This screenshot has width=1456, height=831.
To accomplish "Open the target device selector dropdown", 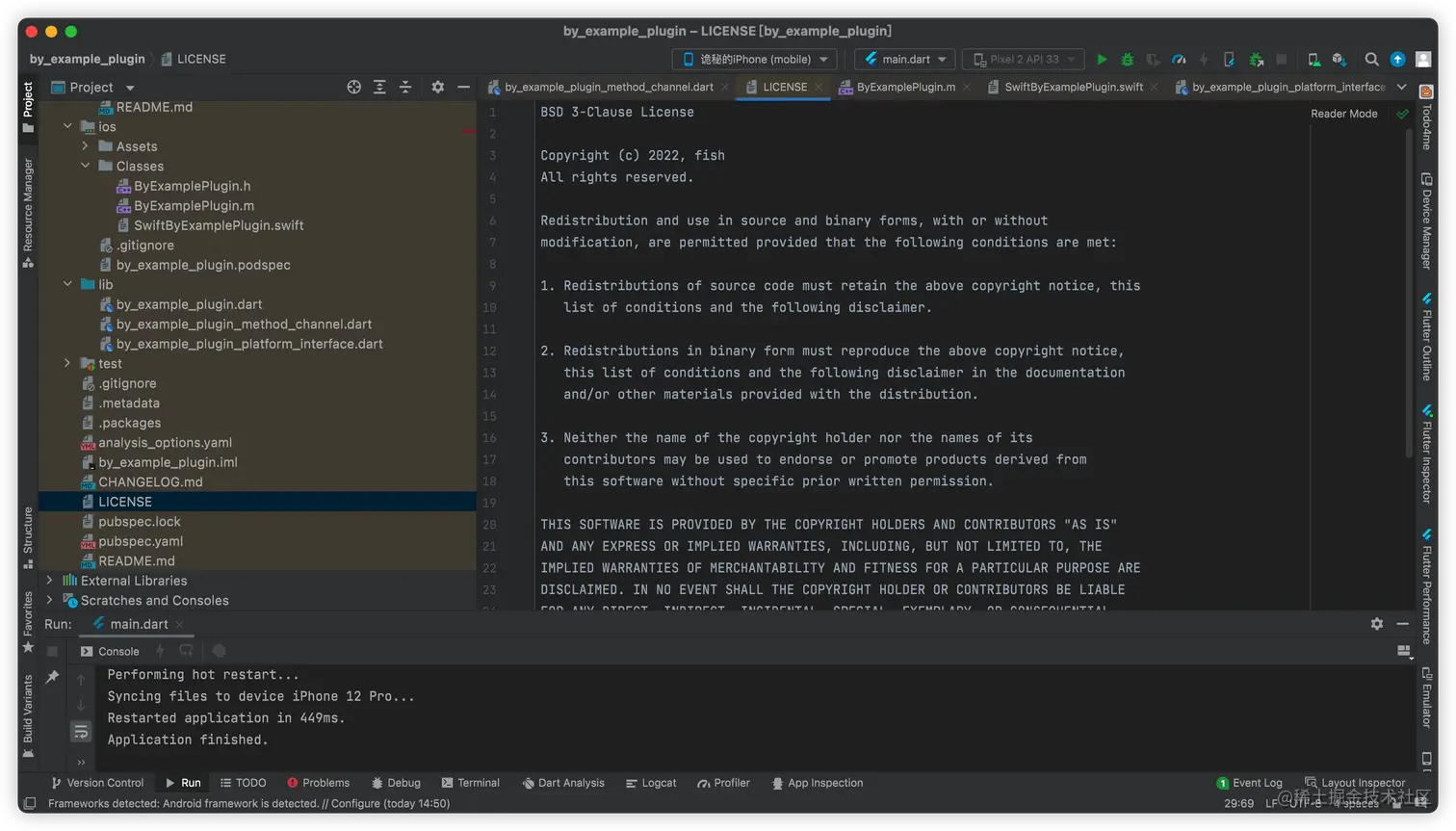I will pos(755,60).
